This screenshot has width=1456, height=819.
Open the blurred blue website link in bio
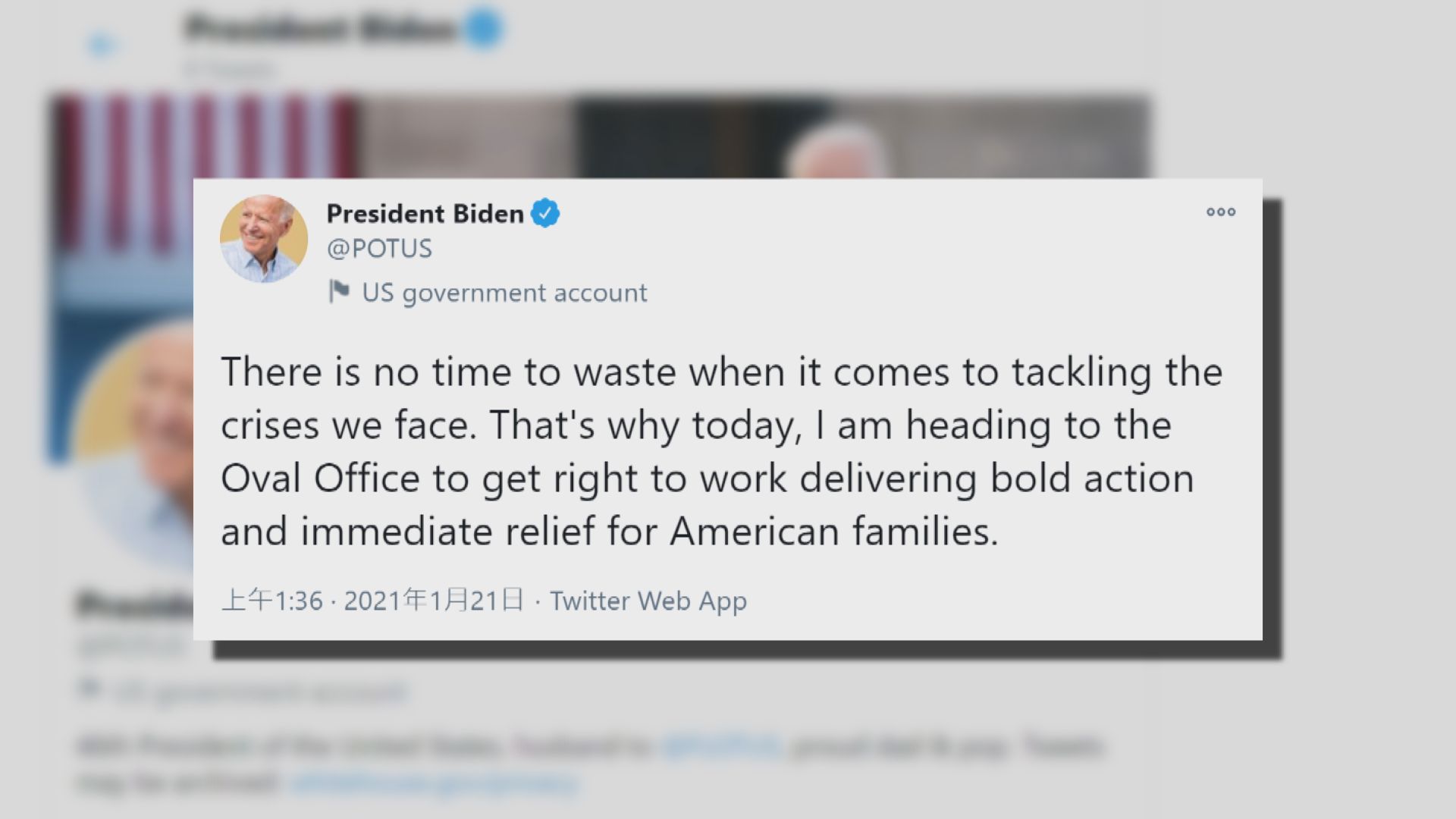tap(434, 783)
